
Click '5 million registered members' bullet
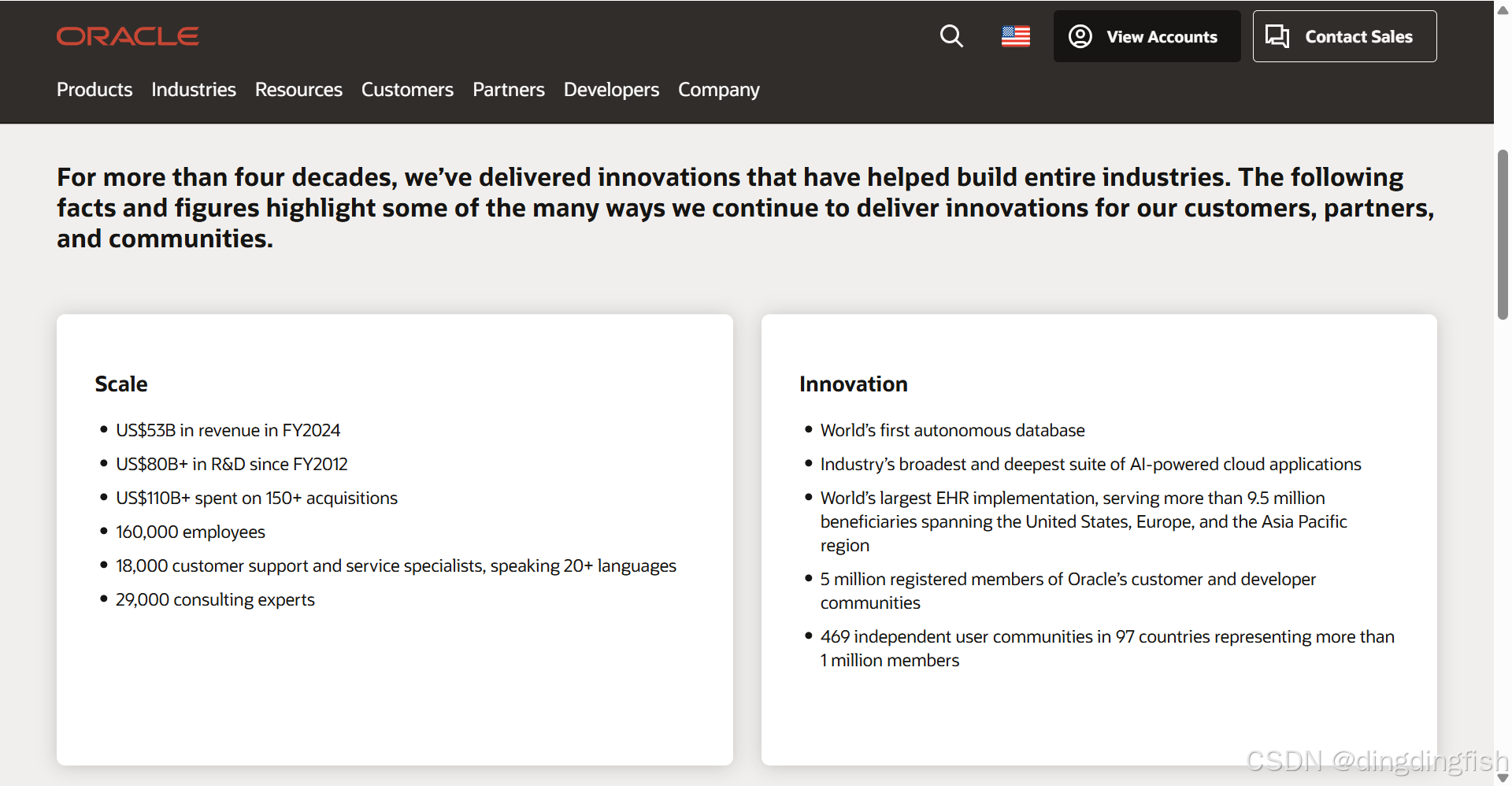(x=1068, y=591)
